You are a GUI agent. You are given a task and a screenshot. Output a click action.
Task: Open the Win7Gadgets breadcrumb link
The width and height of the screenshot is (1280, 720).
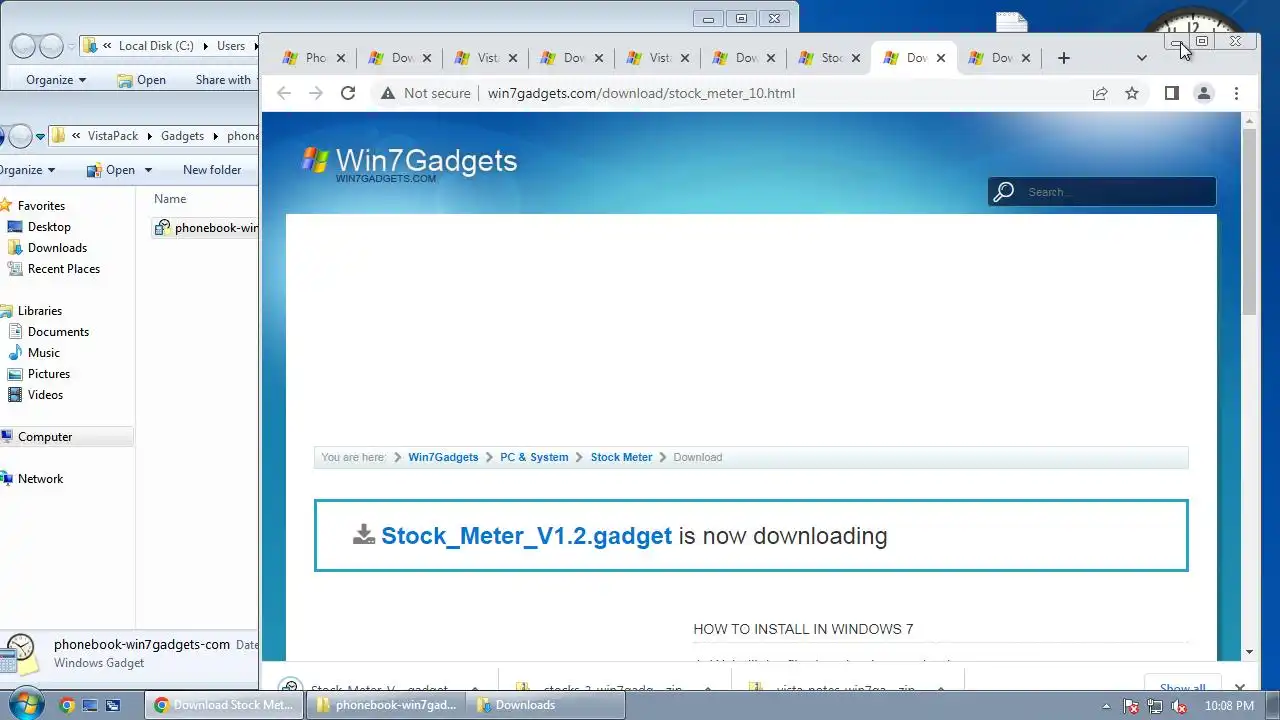point(443,457)
